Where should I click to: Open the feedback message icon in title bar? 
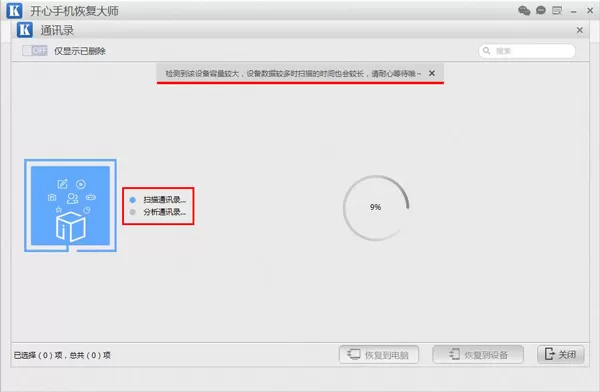click(557, 10)
